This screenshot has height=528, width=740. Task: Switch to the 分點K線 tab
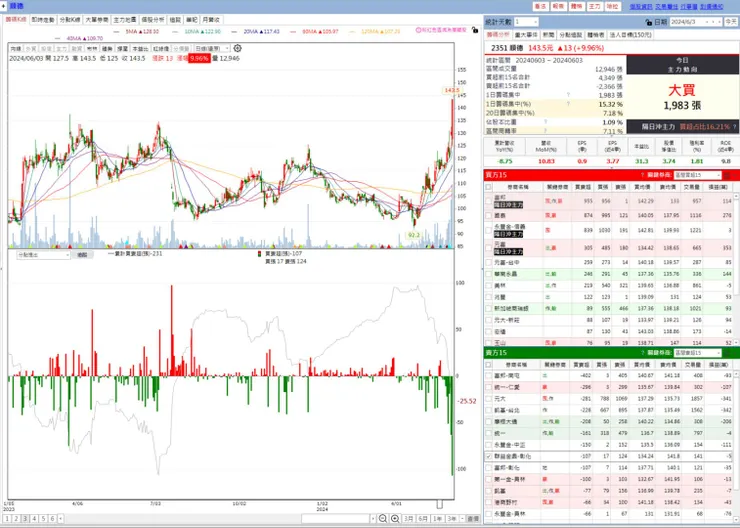pos(70,20)
